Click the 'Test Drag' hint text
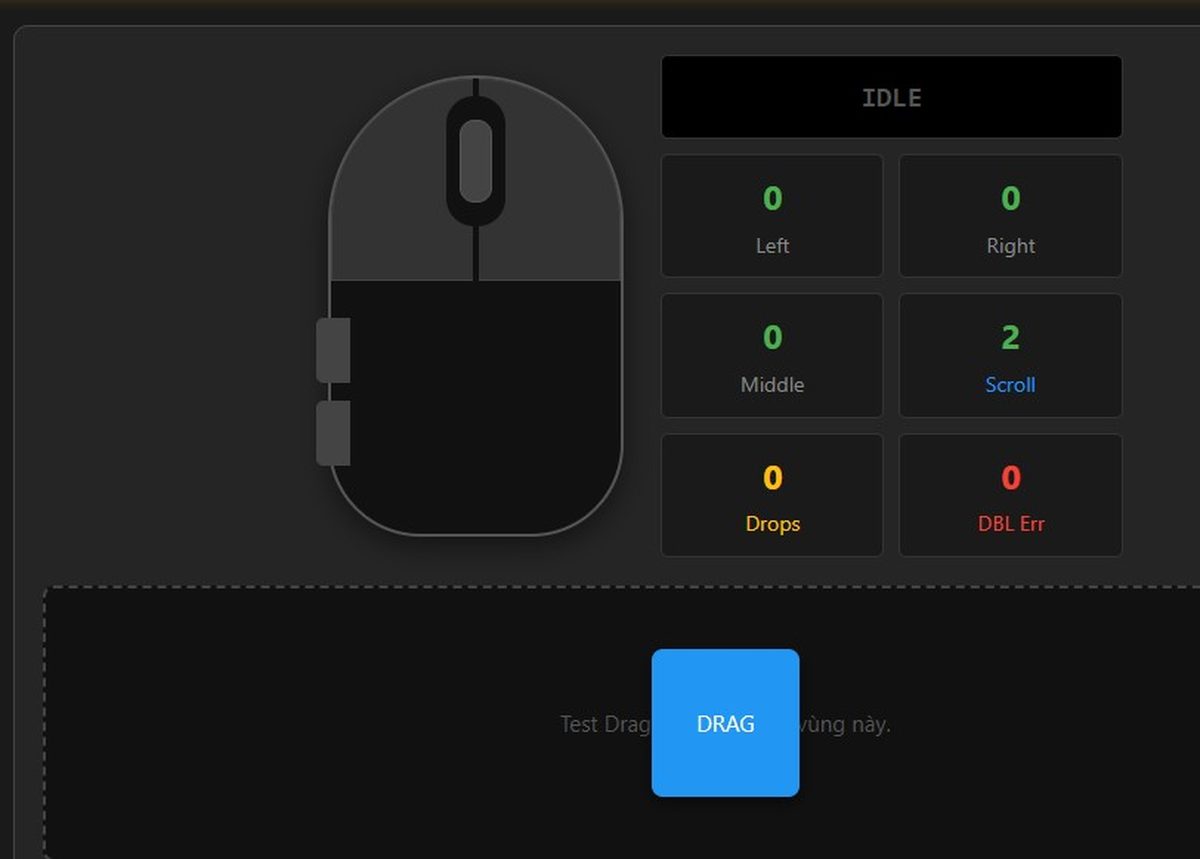 (x=605, y=724)
